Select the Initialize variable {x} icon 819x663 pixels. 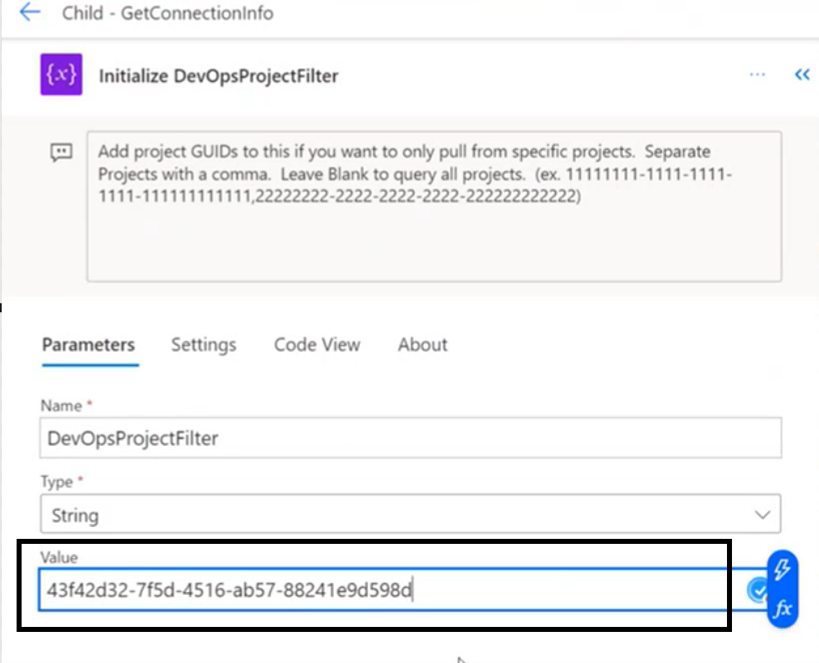click(x=62, y=75)
